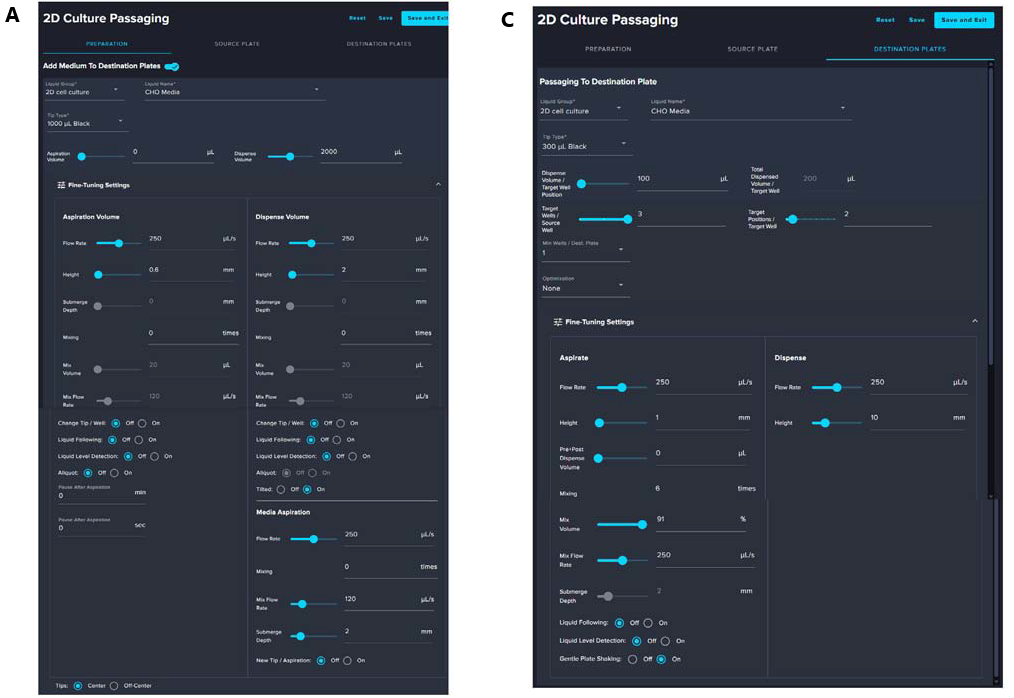
Task: Toggle Add Medium To Destination Plates switch
Action: point(172,66)
